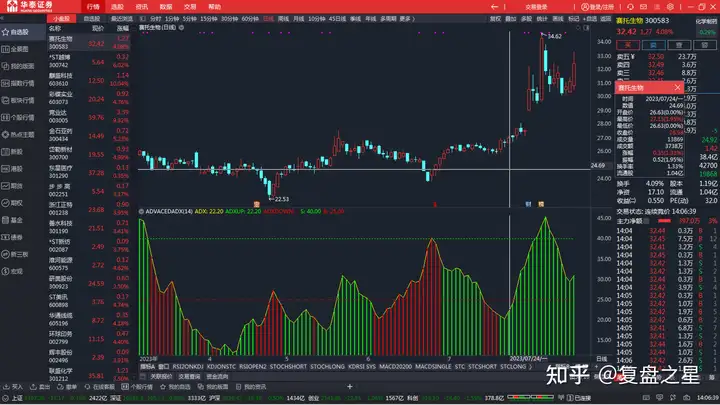Screen dimensions: 720x405
Task: Select 金石亚药 300434 row in stock list
Action: coord(89,135)
